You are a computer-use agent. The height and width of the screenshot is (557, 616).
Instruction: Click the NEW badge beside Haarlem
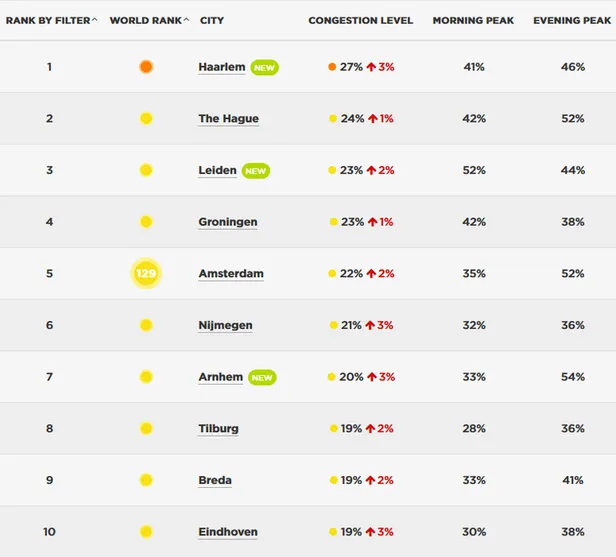coord(264,67)
